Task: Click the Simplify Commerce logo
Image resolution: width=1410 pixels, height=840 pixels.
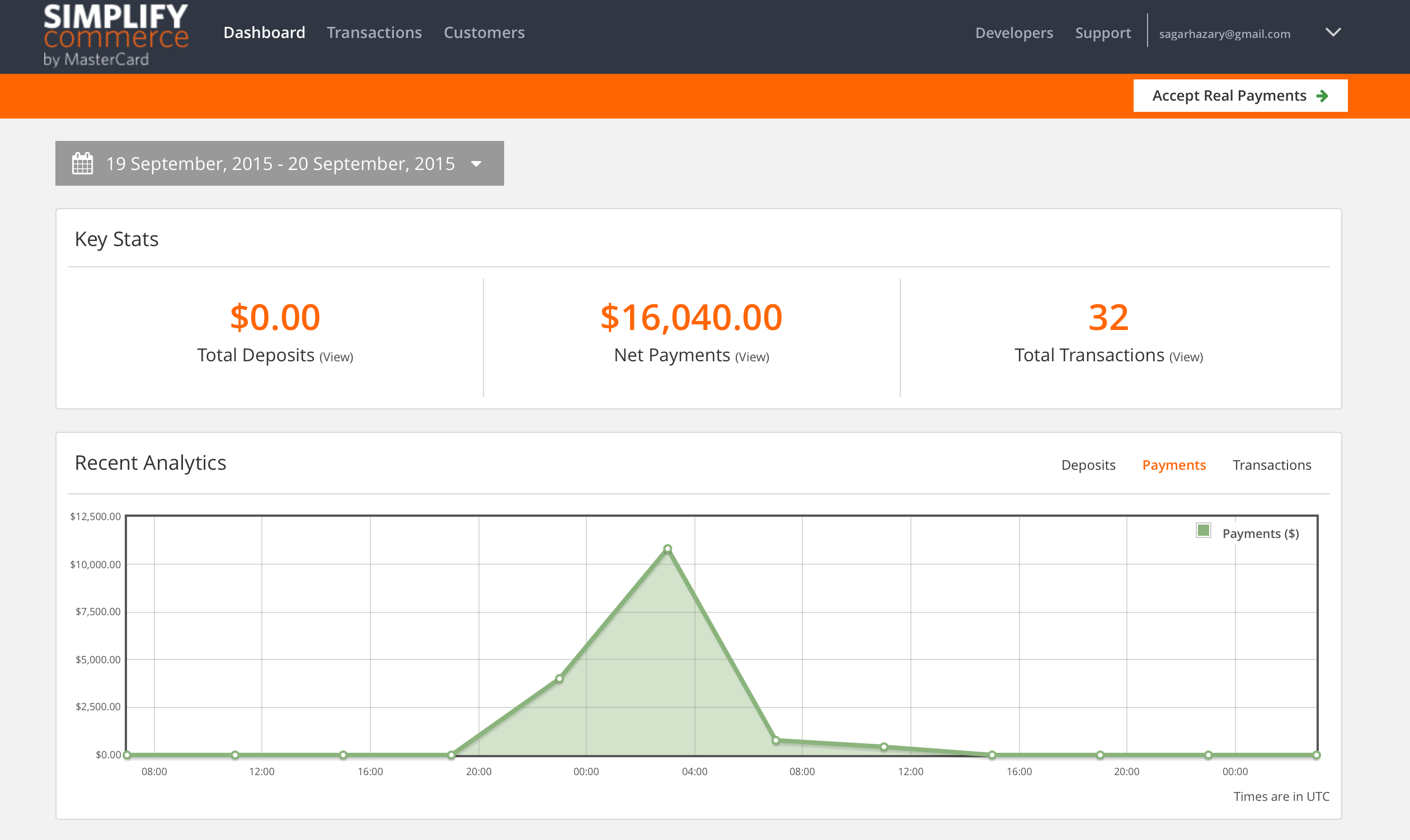Action: tap(115, 35)
